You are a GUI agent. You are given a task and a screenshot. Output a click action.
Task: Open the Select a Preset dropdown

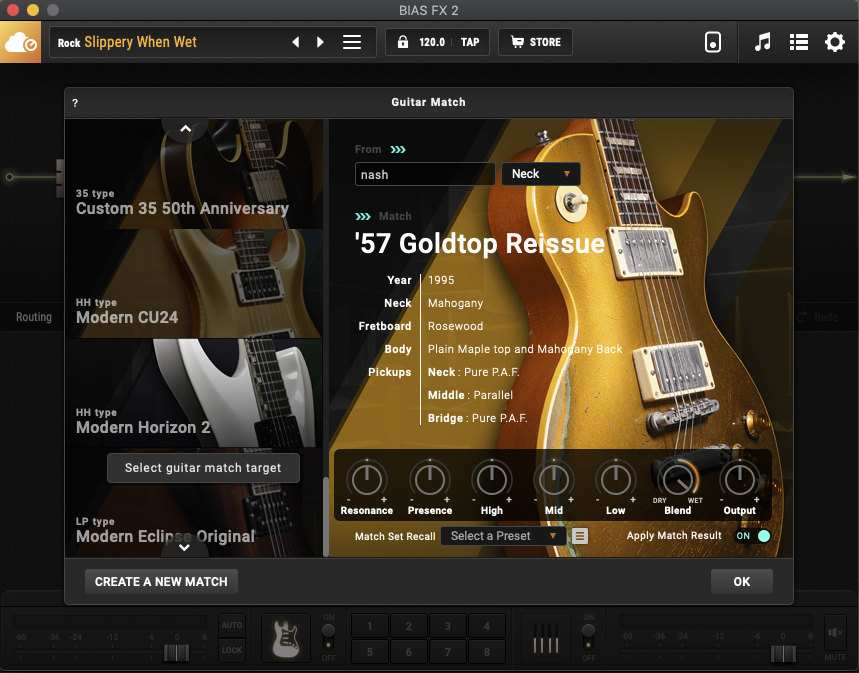click(x=503, y=536)
